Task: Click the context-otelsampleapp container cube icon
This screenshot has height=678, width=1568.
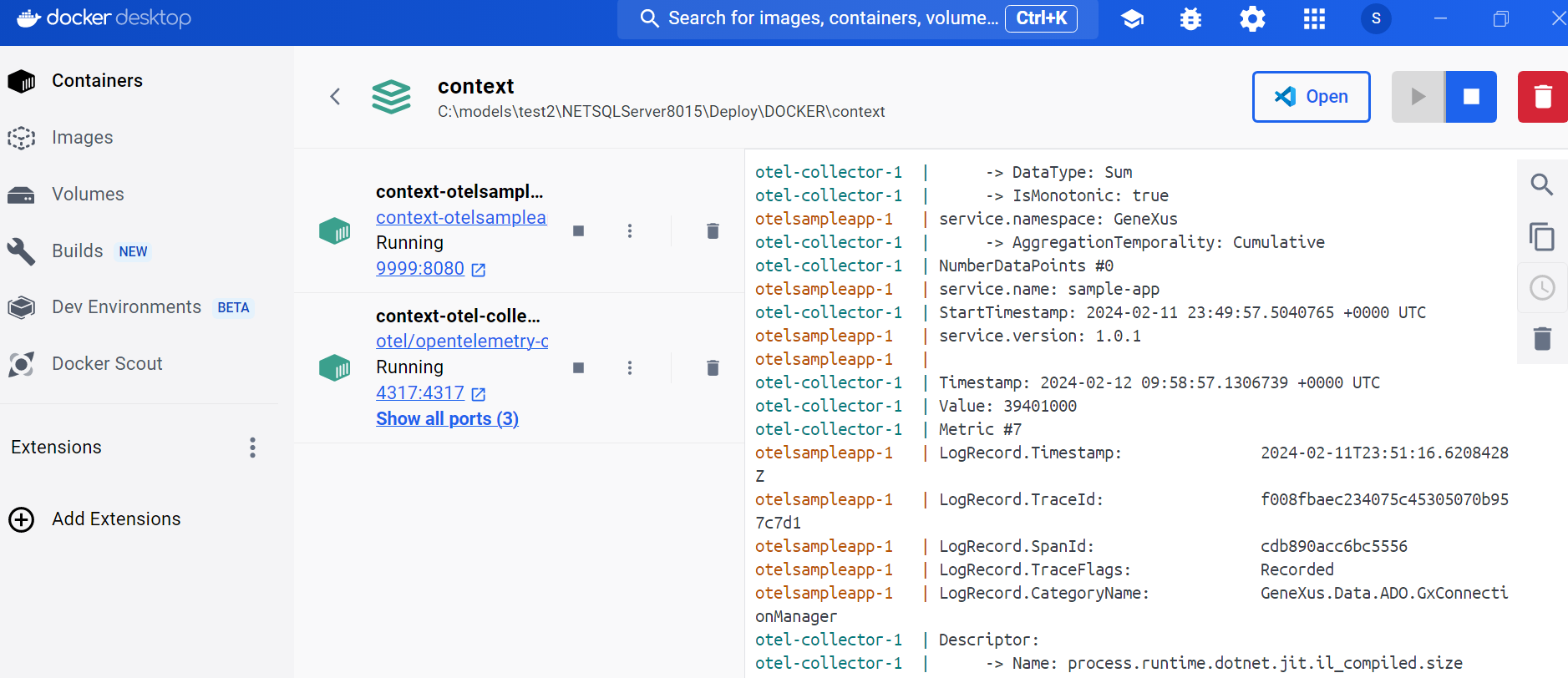Action: tap(335, 230)
